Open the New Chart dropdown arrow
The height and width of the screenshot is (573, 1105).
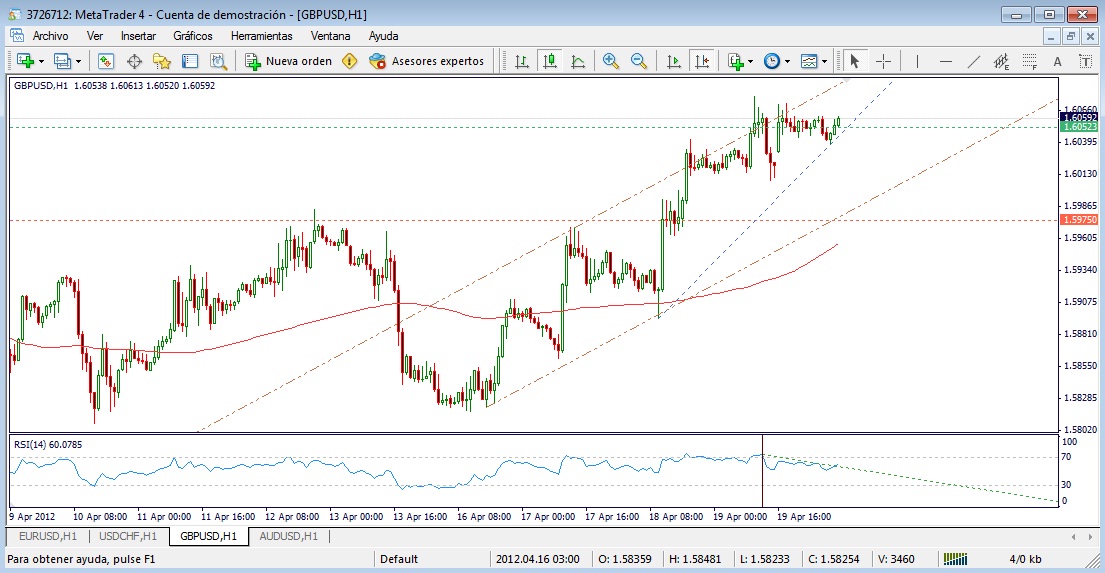[41, 62]
